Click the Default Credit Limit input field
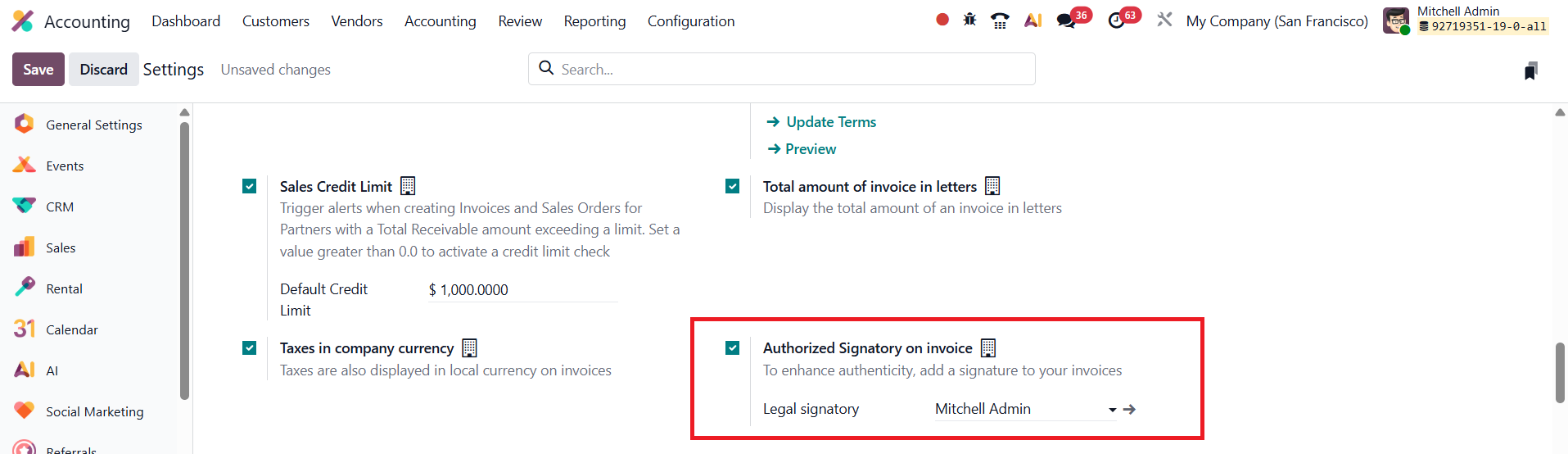Image resolution: width=1568 pixels, height=454 pixels. pyautogui.click(x=522, y=290)
